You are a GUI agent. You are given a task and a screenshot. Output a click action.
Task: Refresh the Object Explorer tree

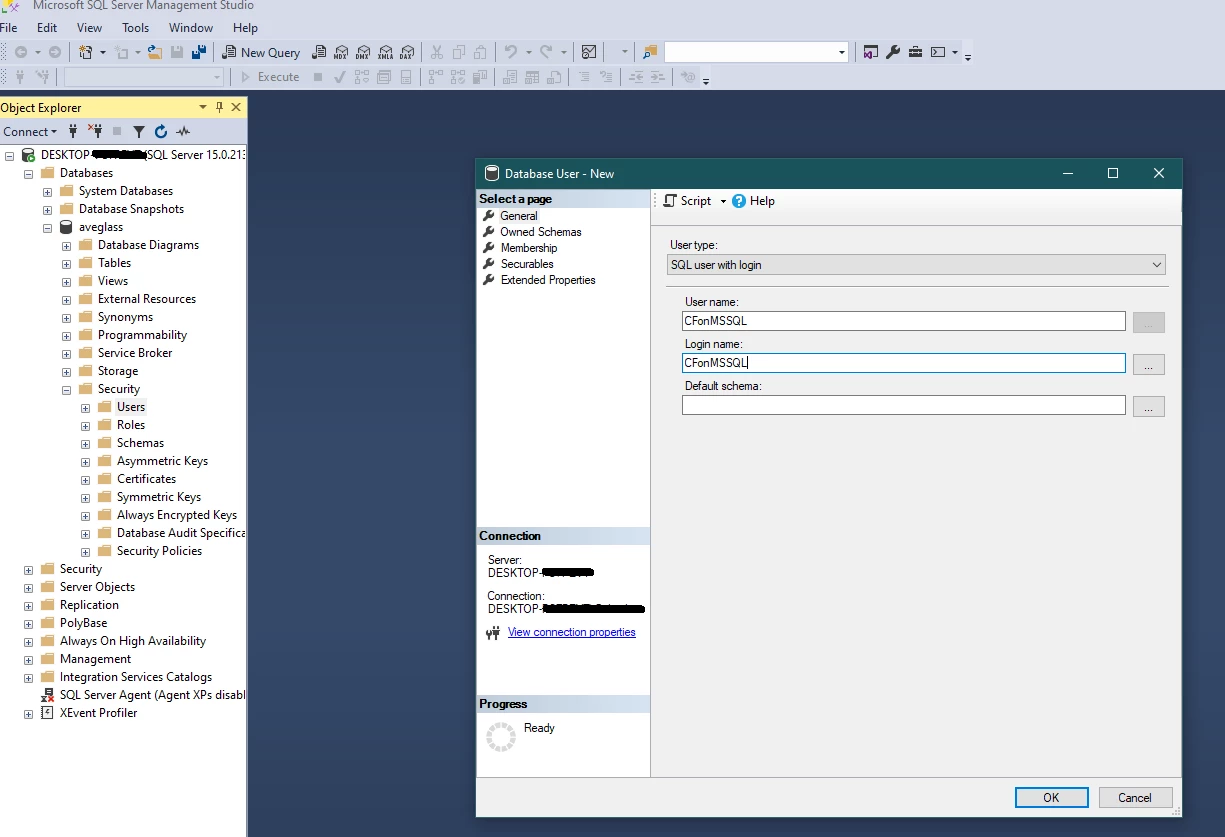(x=160, y=131)
